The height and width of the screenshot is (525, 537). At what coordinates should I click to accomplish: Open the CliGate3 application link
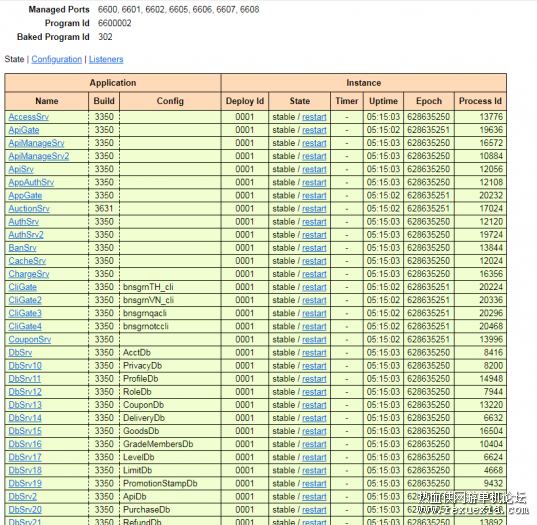(25, 313)
